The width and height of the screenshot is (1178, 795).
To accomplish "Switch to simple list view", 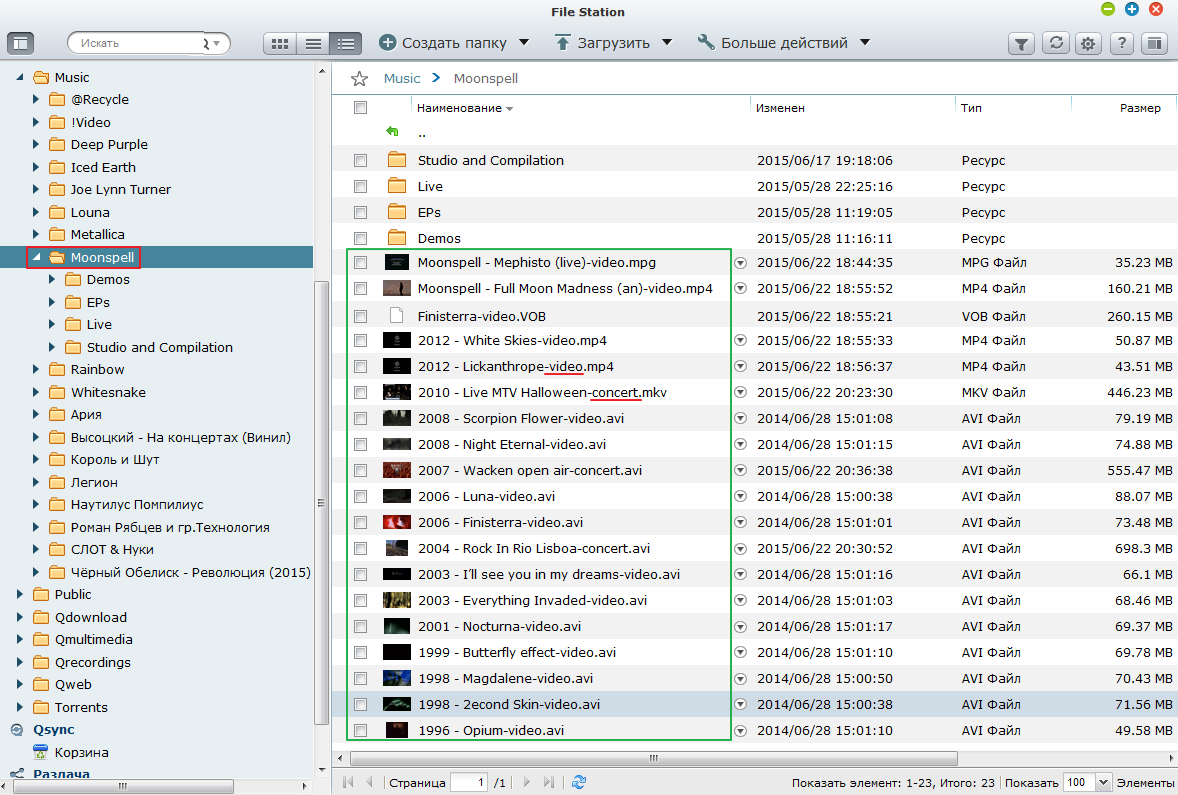I will tap(313, 44).
